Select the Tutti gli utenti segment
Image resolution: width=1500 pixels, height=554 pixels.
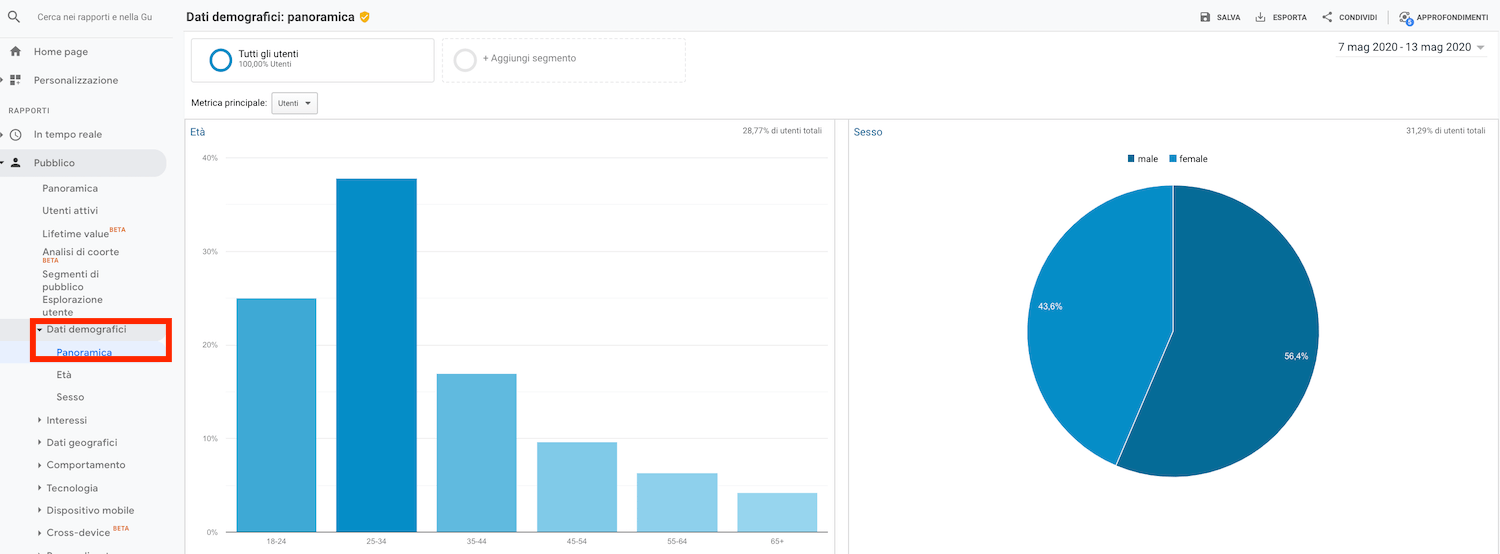312,60
